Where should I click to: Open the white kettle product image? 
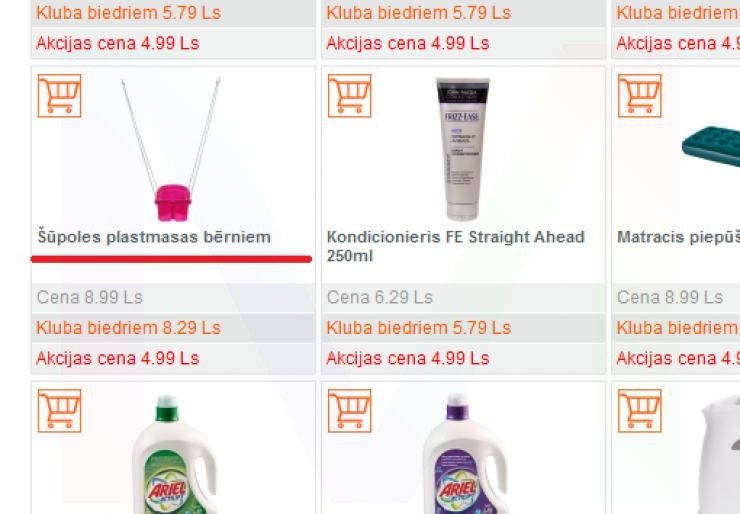point(720,455)
